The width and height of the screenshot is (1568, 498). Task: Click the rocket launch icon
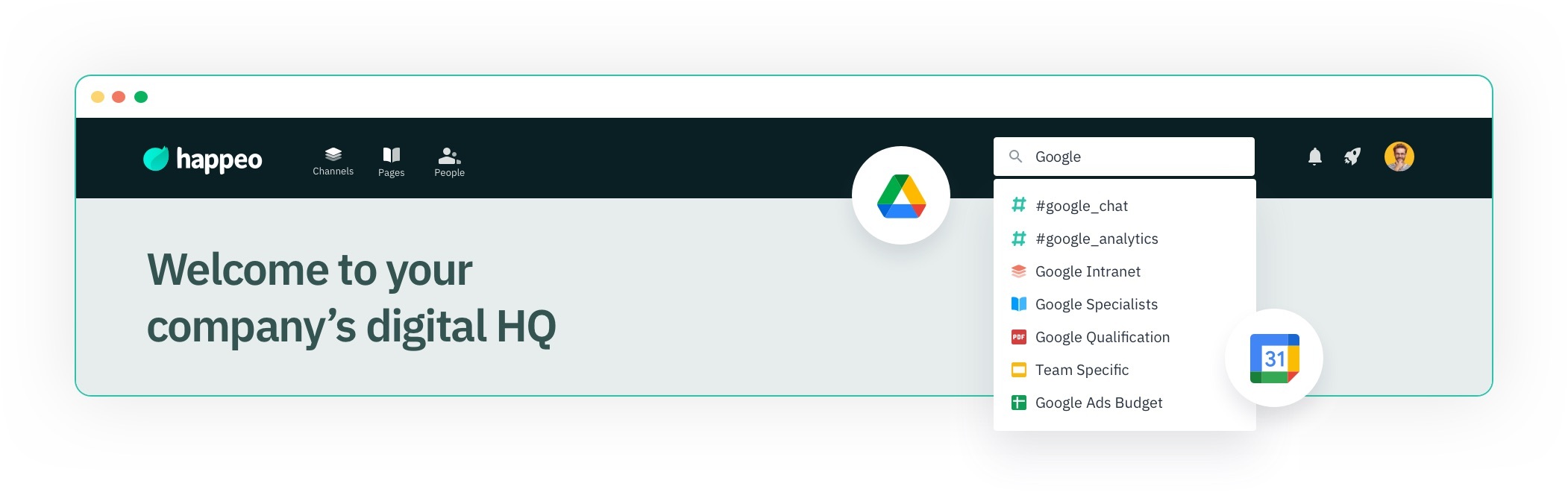point(1352,157)
